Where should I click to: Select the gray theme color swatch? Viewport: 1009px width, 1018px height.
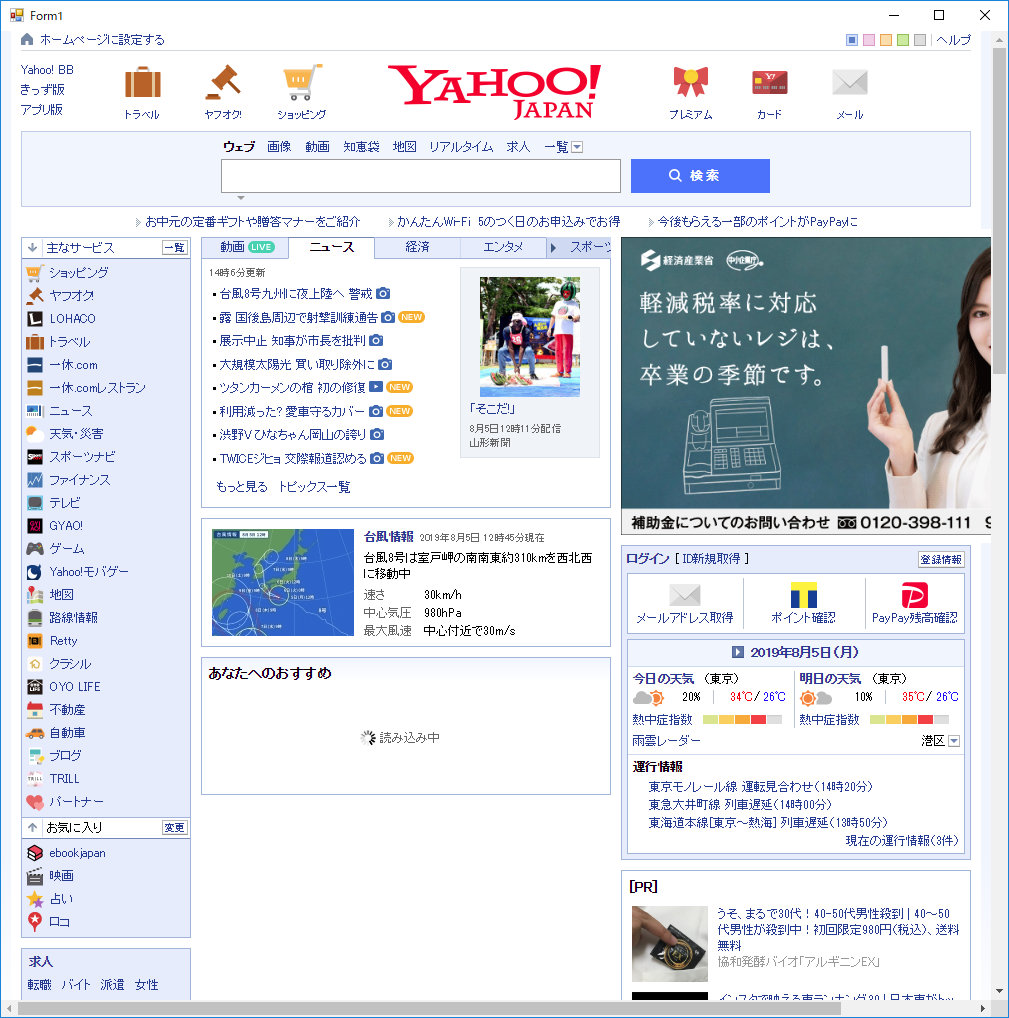(919, 40)
